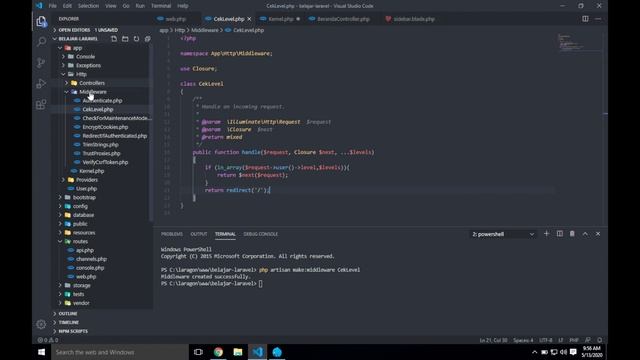Image resolution: width=640 pixels, height=360 pixels.
Task: Open the Run and Debug view
Action: [41, 84]
